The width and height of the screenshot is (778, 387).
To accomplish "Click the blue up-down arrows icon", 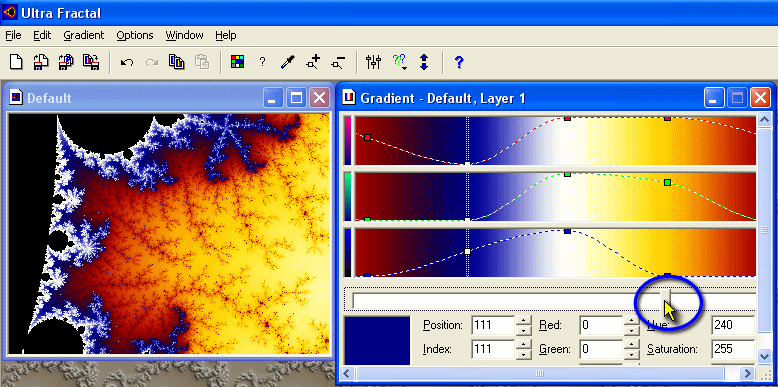I will 424,62.
